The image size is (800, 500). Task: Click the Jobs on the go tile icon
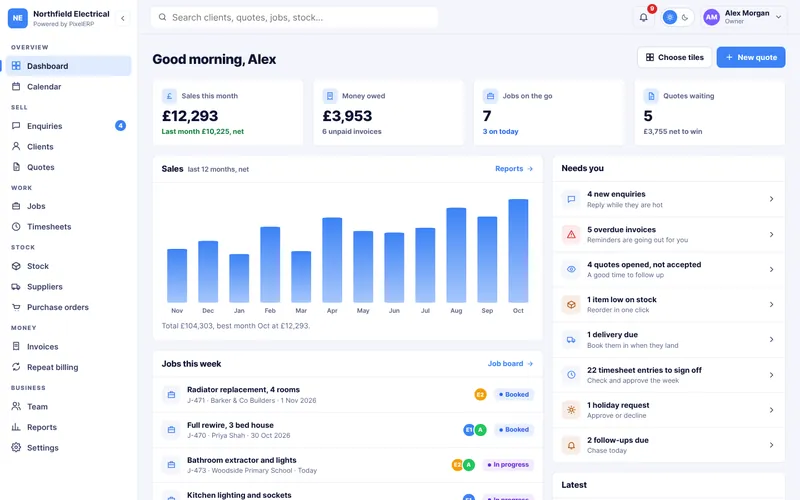click(x=490, y=96)
